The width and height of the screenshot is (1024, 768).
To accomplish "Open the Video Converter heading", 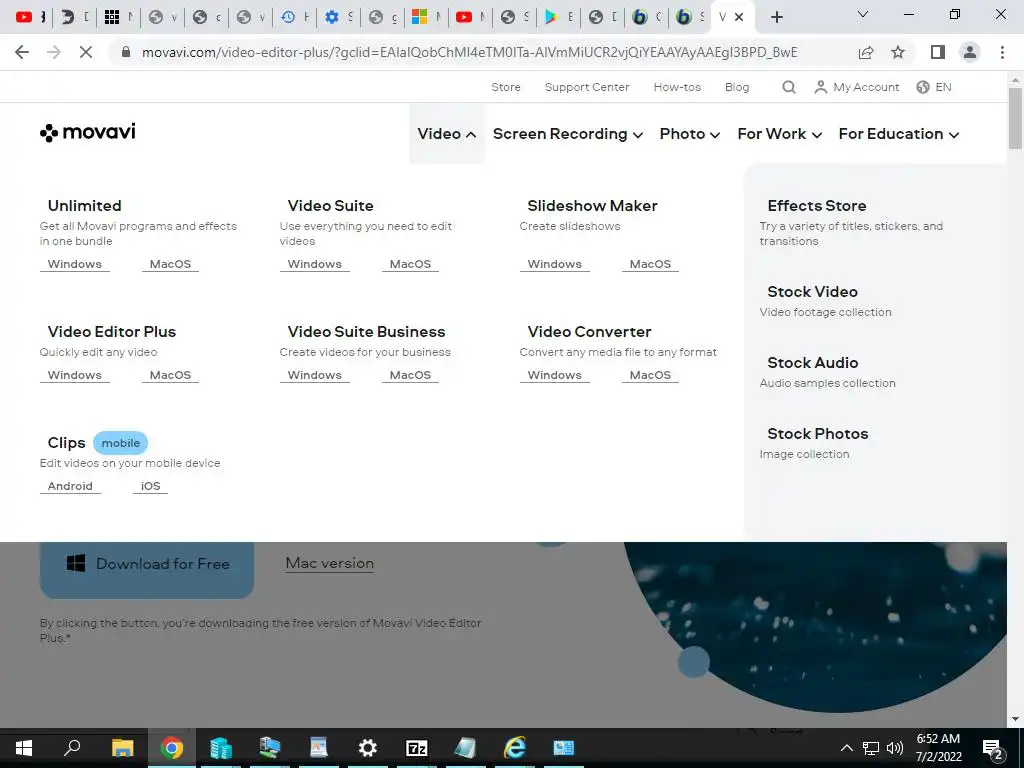I will point(589,332).
